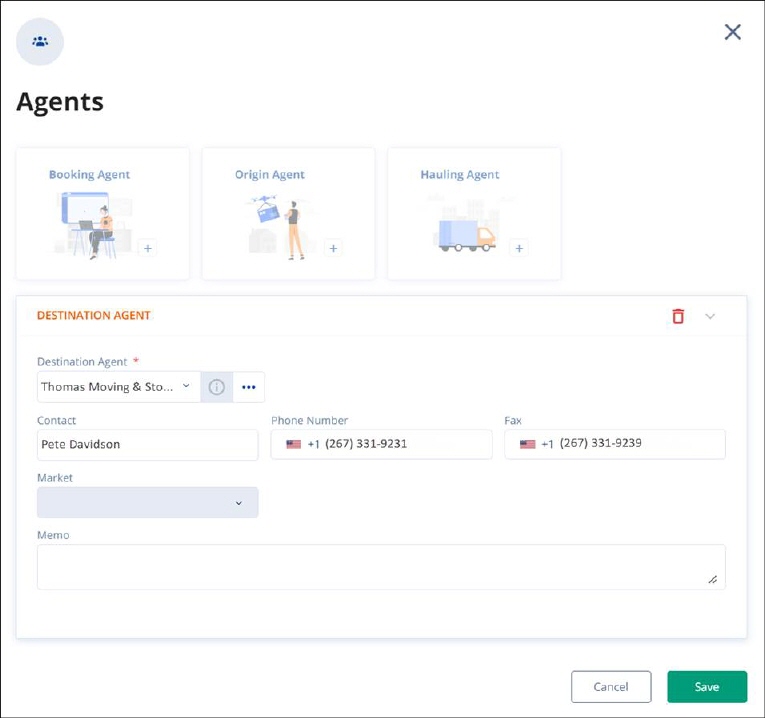Grab the Memo resize handle
The height and width of the screenshot is (718, 765).
[x=713, y=579]
